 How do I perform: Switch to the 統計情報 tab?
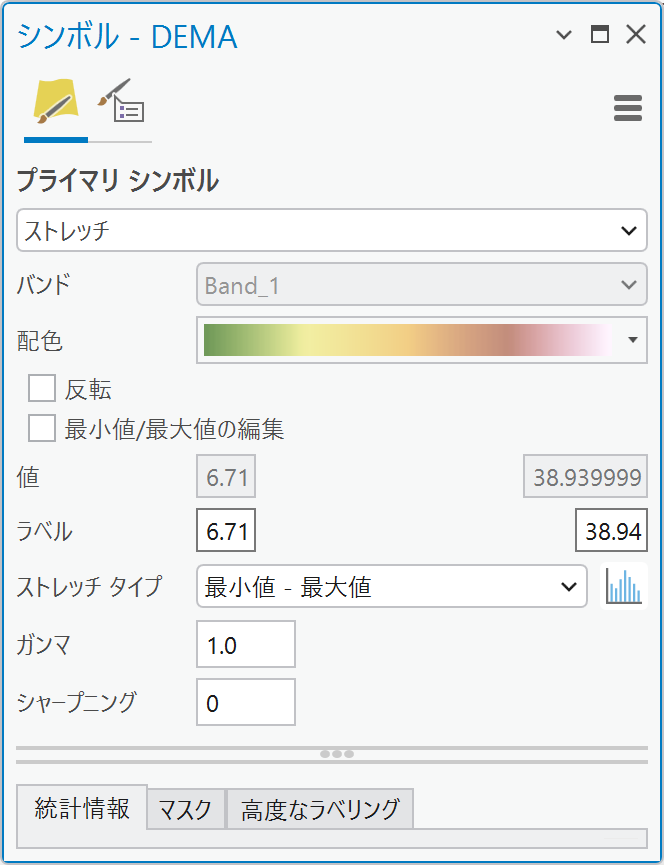point(82,808)
